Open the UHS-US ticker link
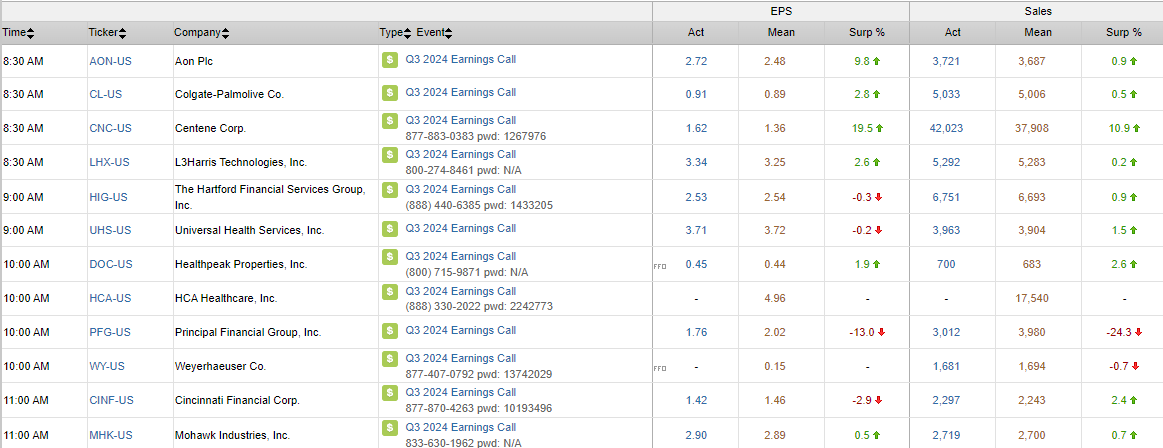 109,230
